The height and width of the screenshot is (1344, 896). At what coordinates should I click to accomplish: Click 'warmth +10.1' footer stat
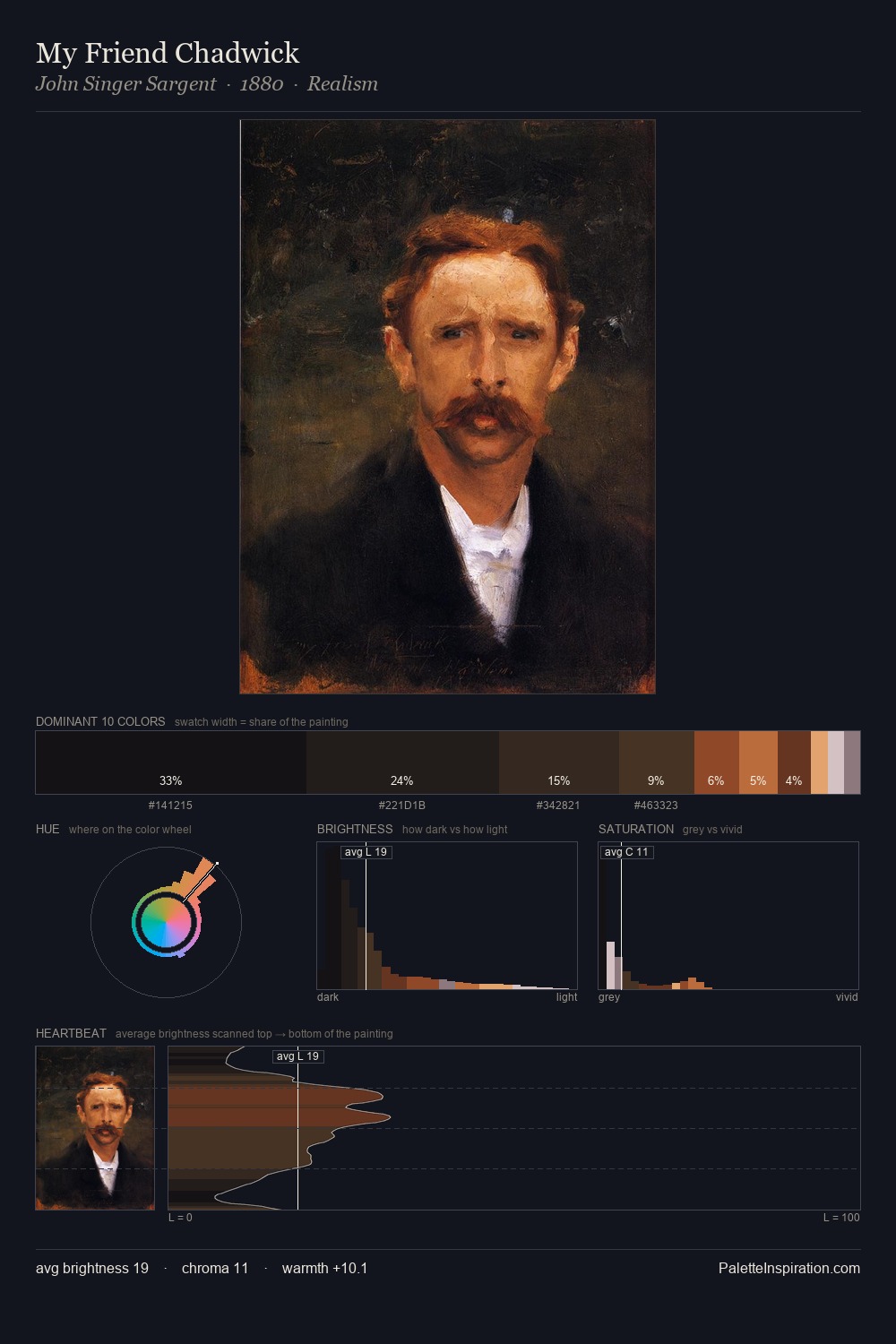324,1268
